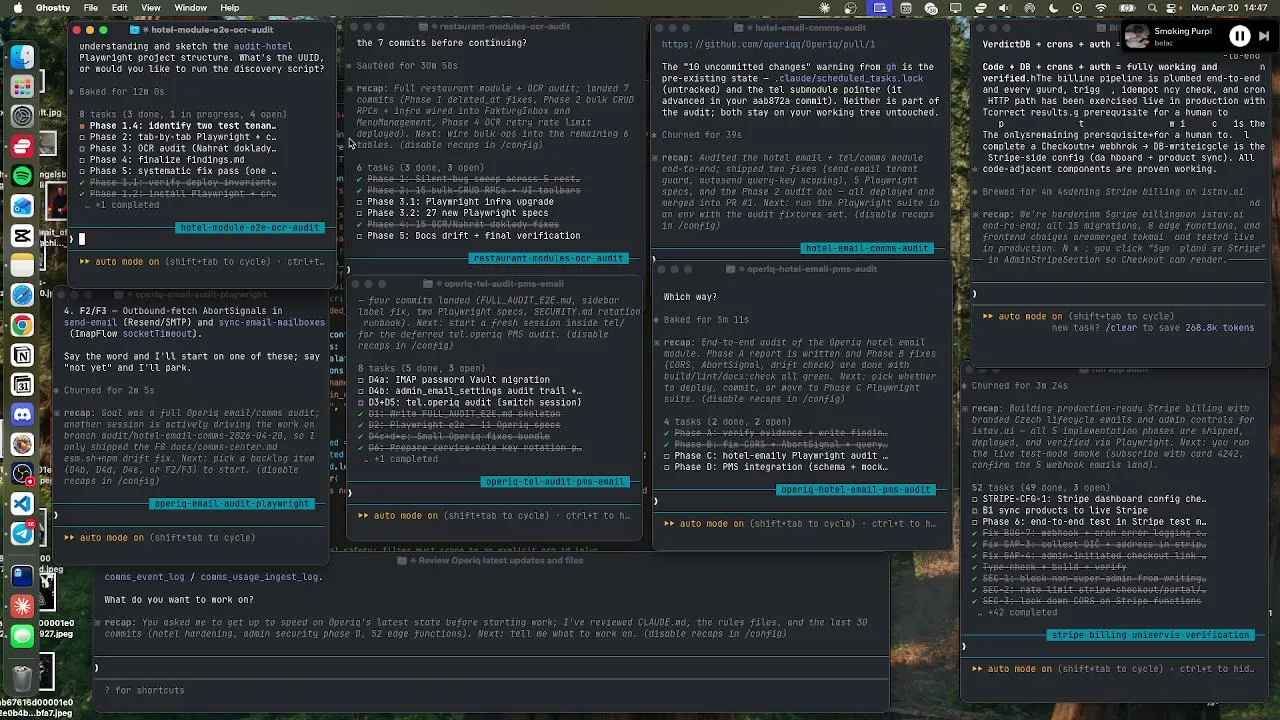Click the 'stripe-billing uniservis verification' teal label
Viewport: 1280px width, 720px height.
click(1150, 635)
